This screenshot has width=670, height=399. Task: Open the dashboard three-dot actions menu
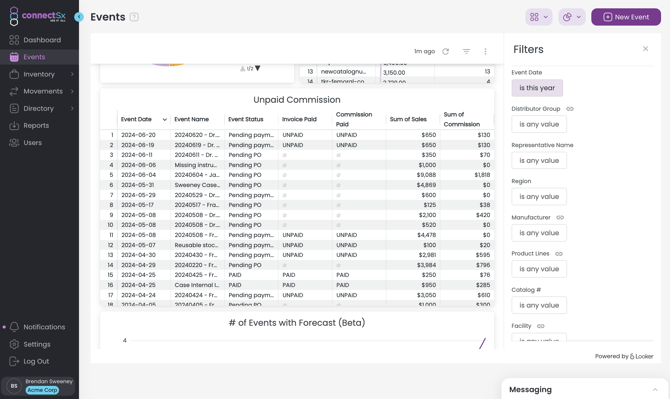click(x=485, y=51)
